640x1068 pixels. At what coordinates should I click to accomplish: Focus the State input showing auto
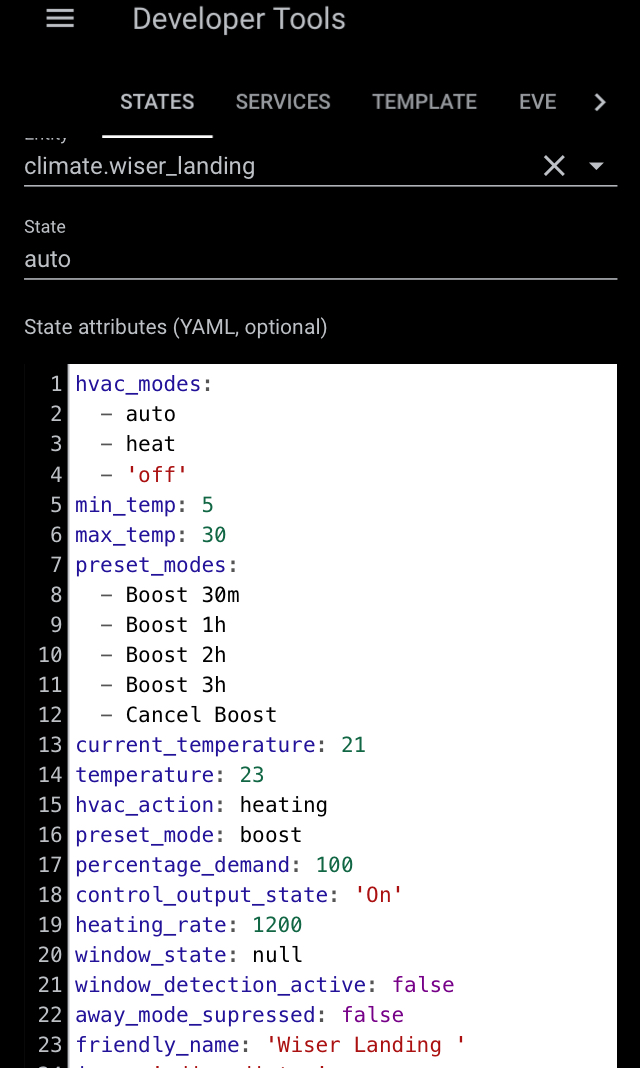coord(200,259)
